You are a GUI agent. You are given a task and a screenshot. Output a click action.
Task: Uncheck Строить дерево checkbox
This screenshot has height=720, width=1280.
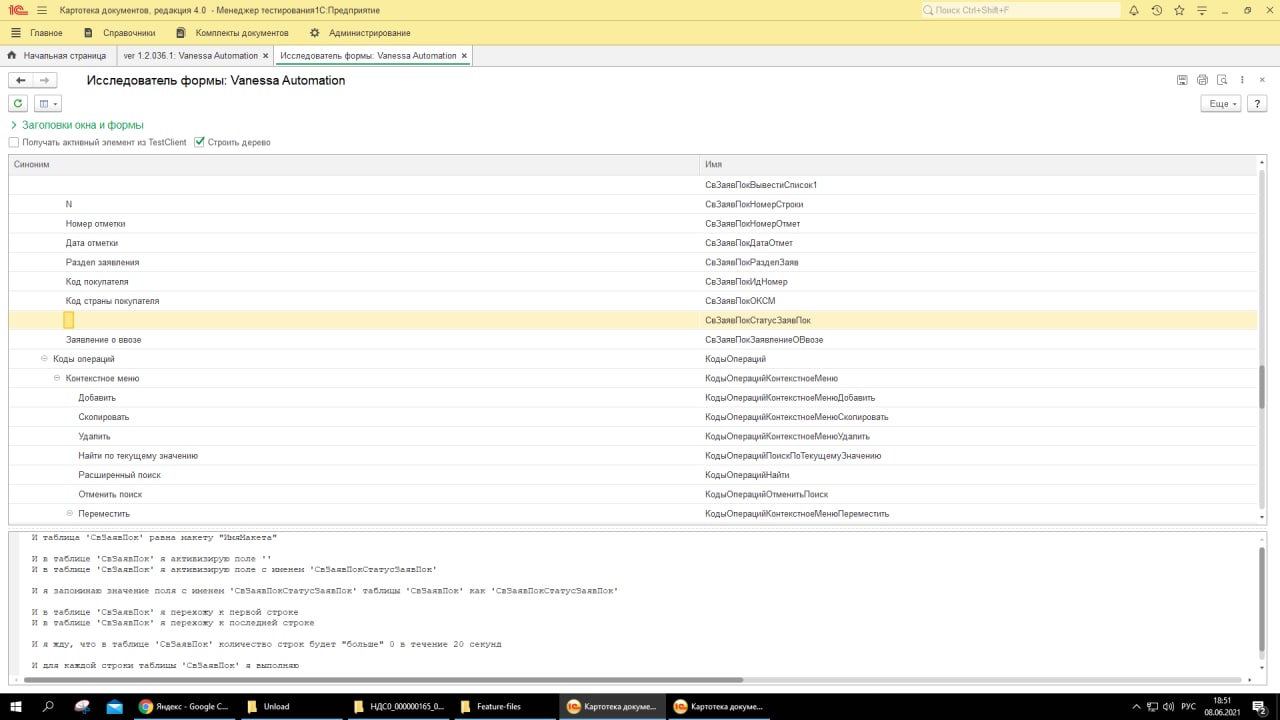pyautogui.click(x=200, y=142)
